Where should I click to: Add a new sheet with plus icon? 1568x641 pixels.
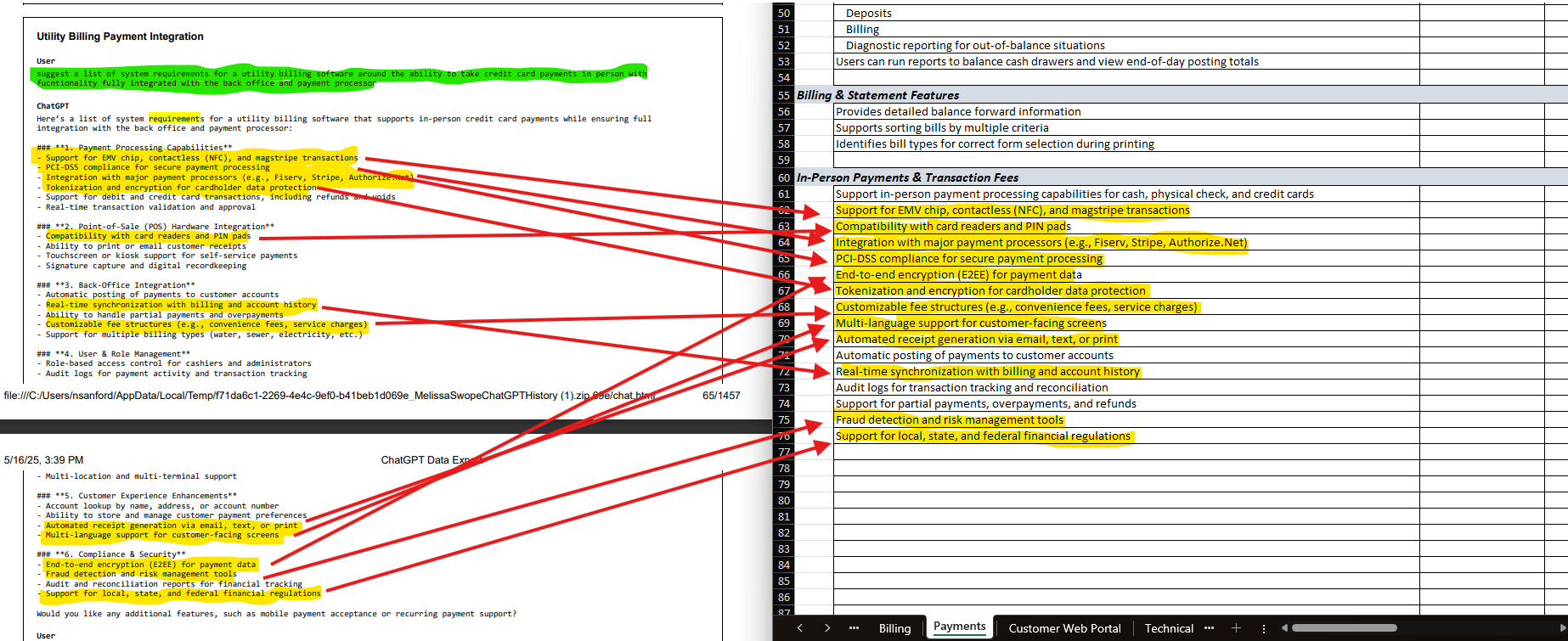pos(1236,628)
